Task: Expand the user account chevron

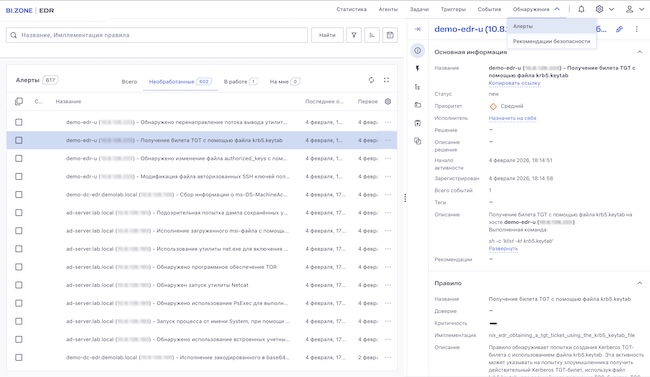Action: tap(642, 9)
